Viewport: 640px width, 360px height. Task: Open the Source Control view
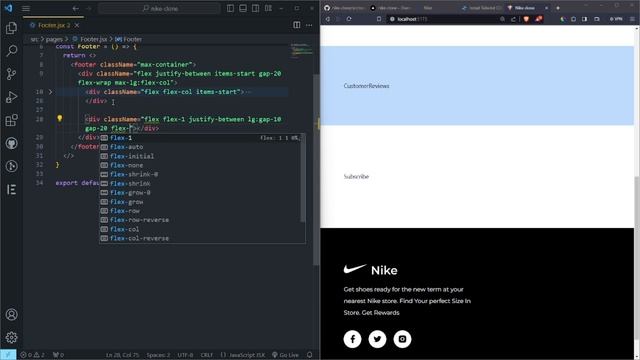coord(11,74)
